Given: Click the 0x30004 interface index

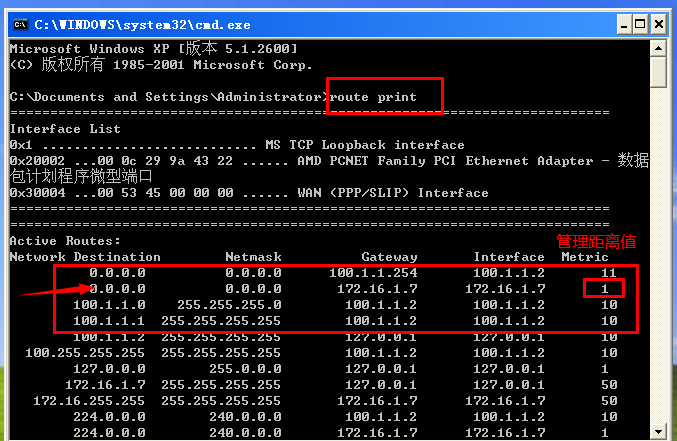Looking at the screenshot, I should (37, 193).
